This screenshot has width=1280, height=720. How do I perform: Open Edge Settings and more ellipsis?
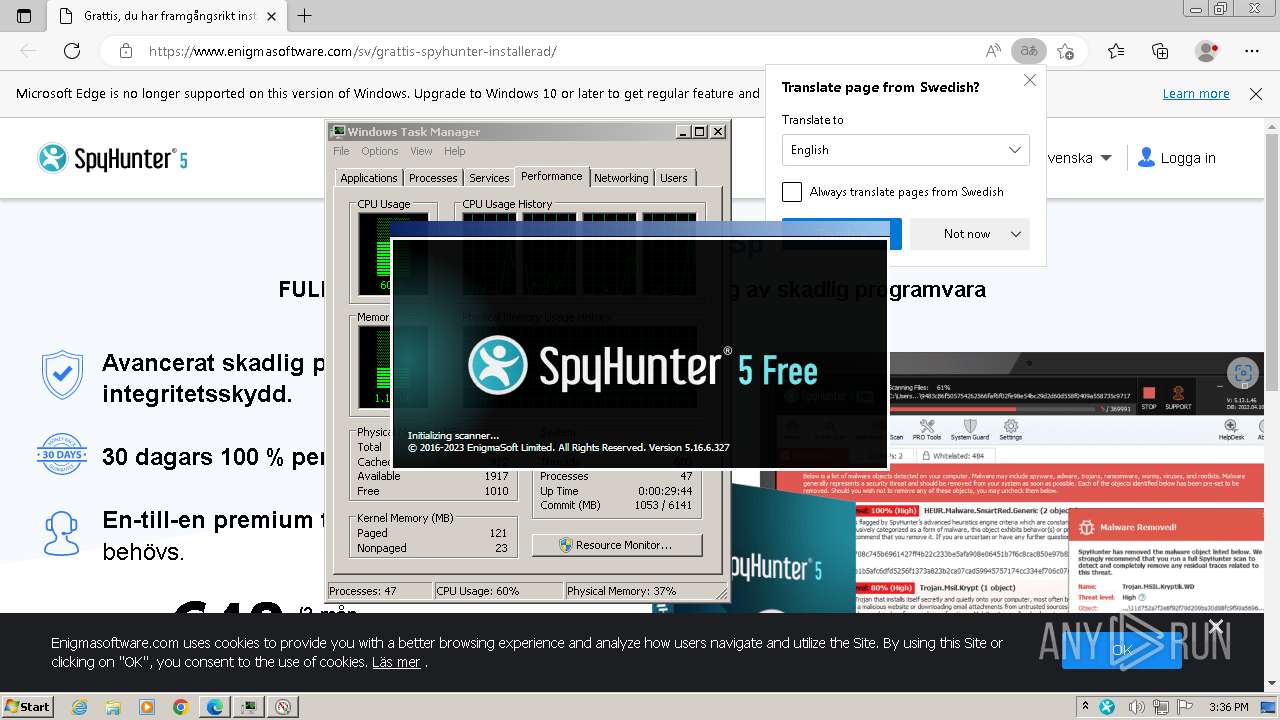point(1252,51)
